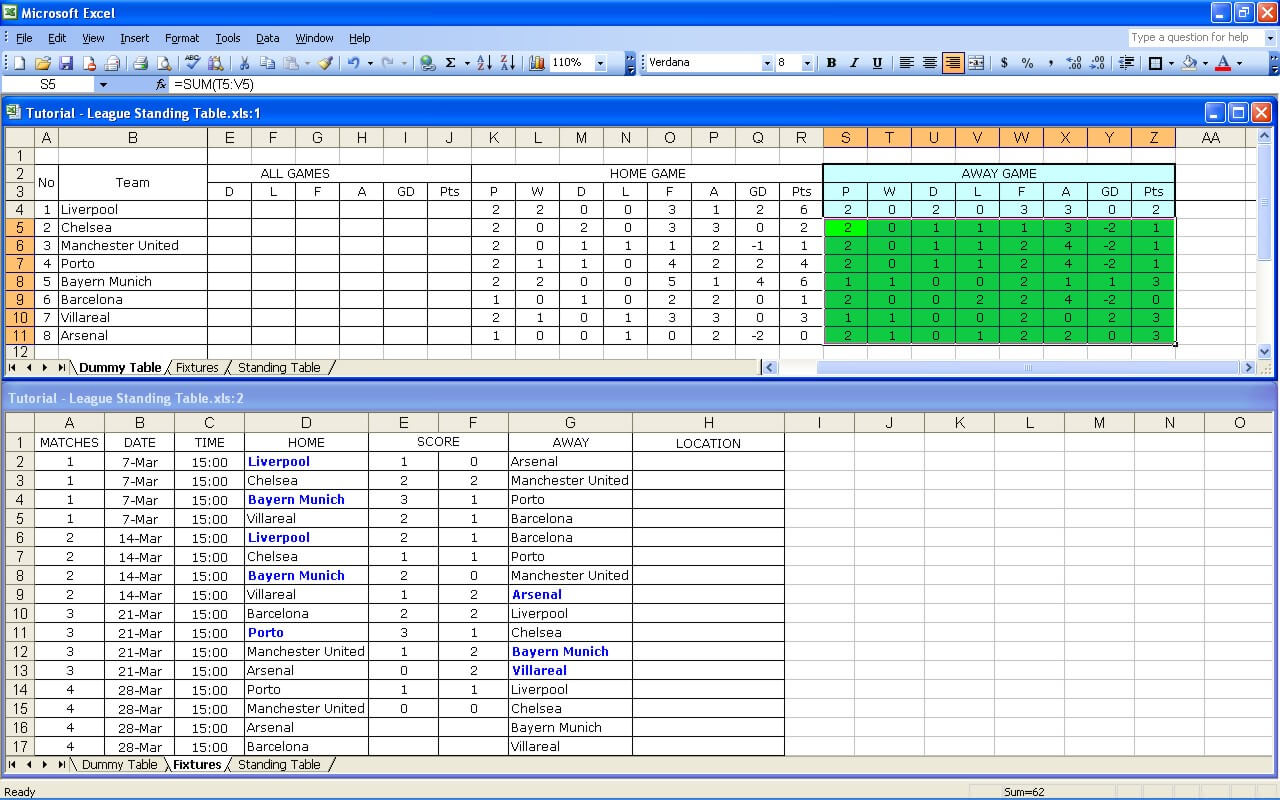Apply Percent style to cells
This screenshot has width=1280, height=800.
(1027, 63)
